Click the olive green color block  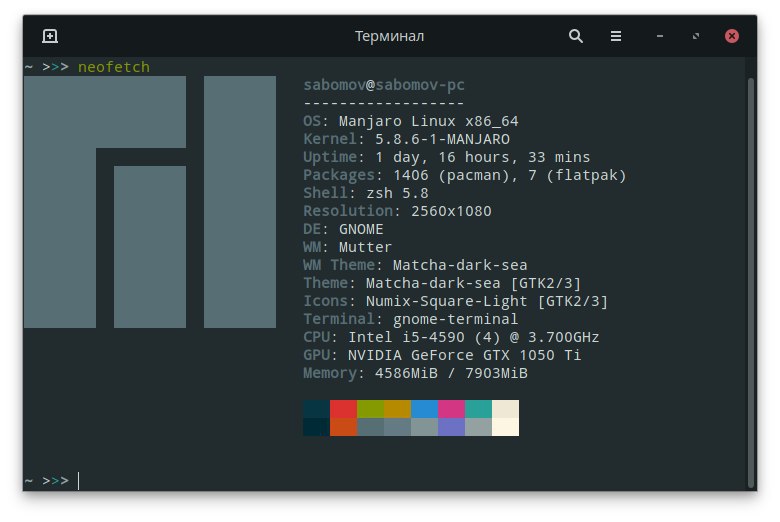tap(370, 409)
